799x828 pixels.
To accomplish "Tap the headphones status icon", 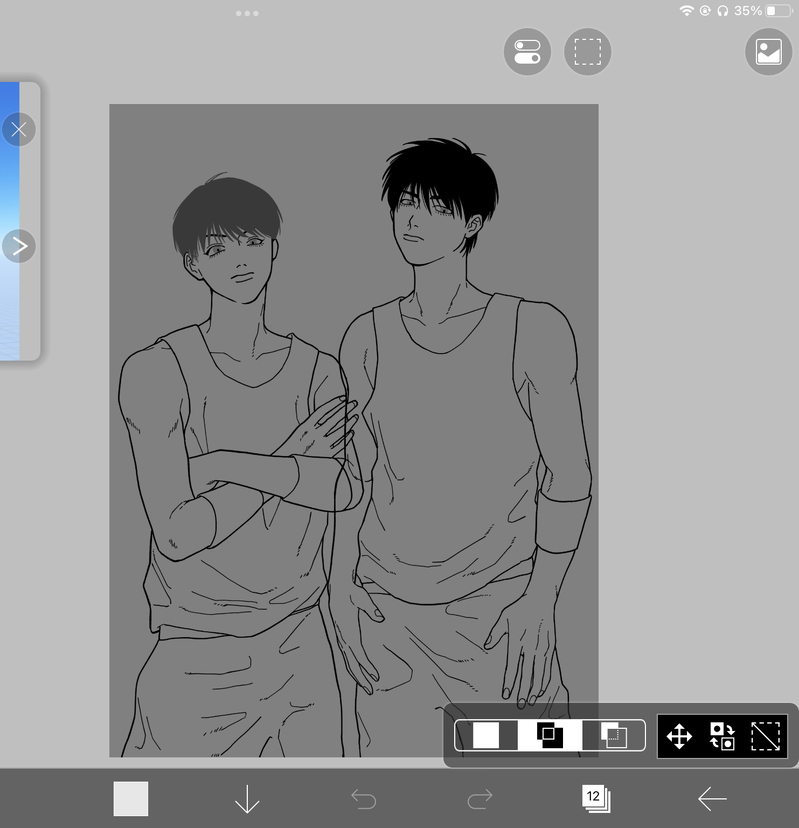I will tap(722, 11).
